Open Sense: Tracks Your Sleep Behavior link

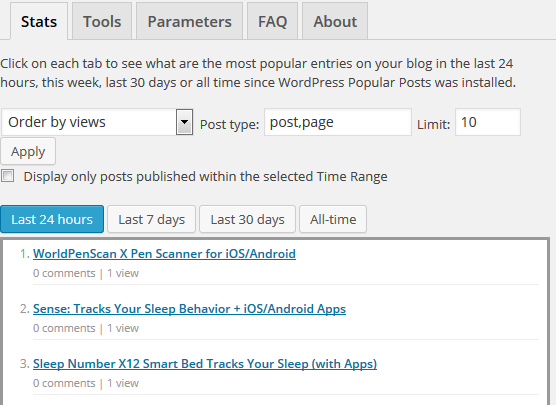[x=189, y=309]
